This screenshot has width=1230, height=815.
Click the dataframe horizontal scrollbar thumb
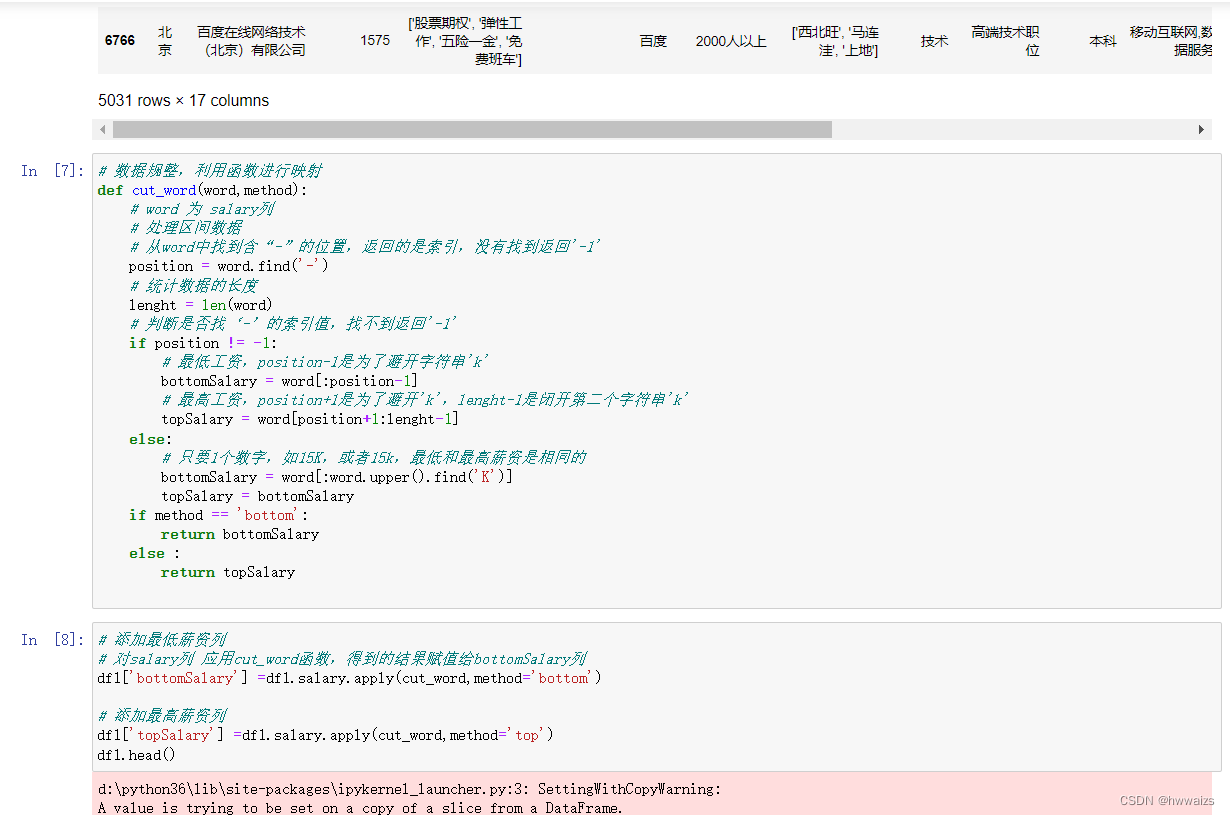472,130
